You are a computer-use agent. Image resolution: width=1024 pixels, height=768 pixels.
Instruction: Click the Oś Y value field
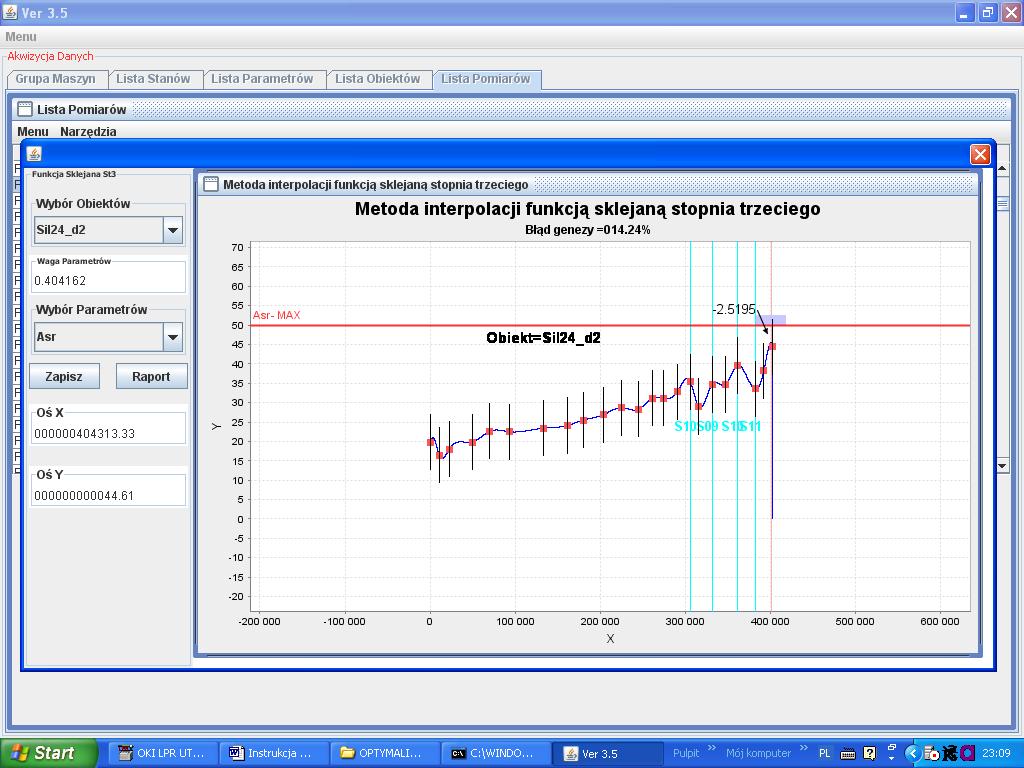click(108, 495)
